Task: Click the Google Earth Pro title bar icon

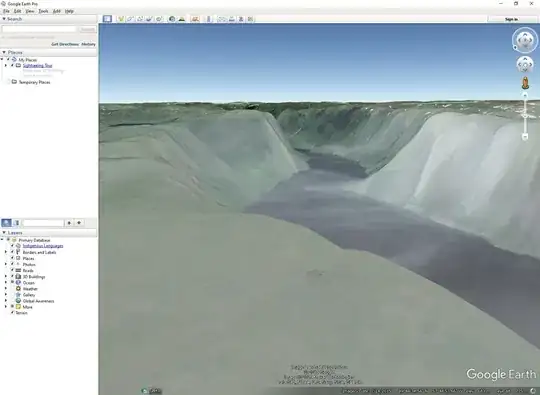Action: (x=3, y=3)
